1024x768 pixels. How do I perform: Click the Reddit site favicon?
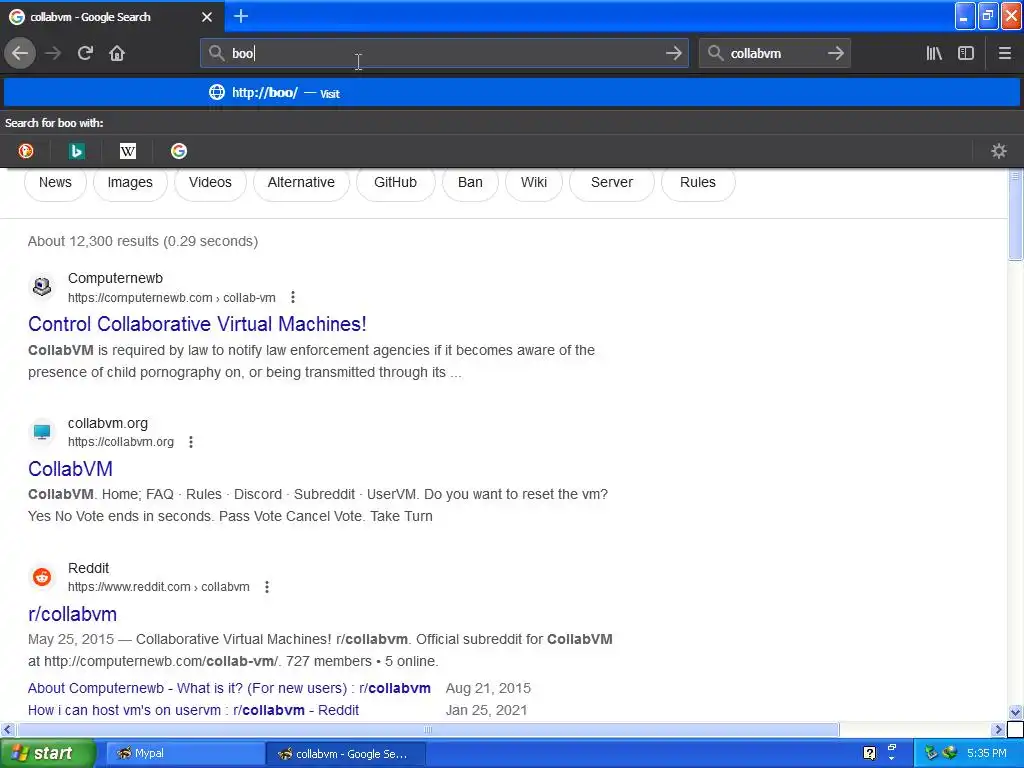pos(42,577)
